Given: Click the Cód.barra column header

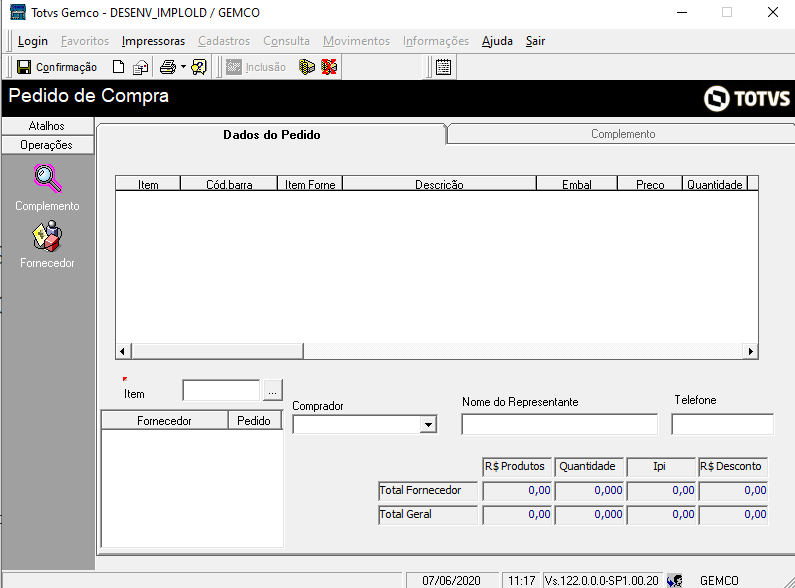Looking at the screenshot, I should [x=229, y=185].
